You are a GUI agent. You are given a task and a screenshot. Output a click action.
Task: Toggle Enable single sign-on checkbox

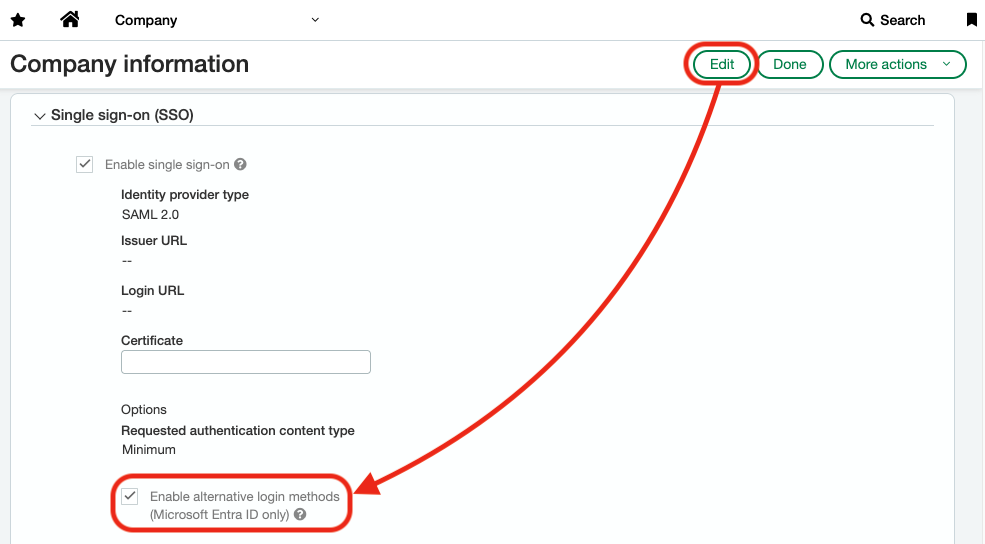click(x=85, y=165)
